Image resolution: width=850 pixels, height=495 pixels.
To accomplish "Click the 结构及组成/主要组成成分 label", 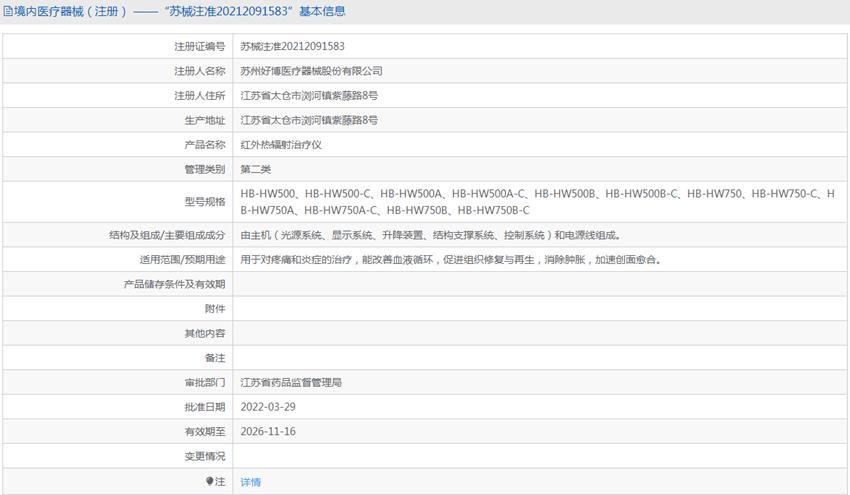I will (x=167, y=235).
